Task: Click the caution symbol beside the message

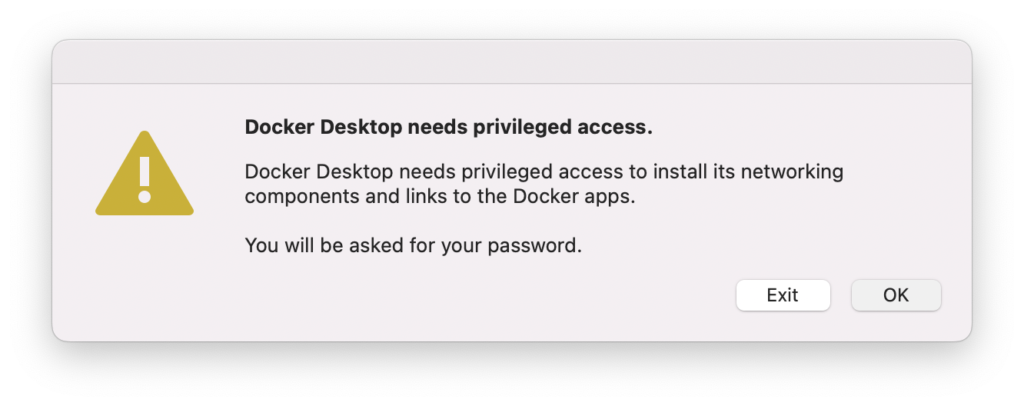Action: pyautogui.click(x=144, y=174)
